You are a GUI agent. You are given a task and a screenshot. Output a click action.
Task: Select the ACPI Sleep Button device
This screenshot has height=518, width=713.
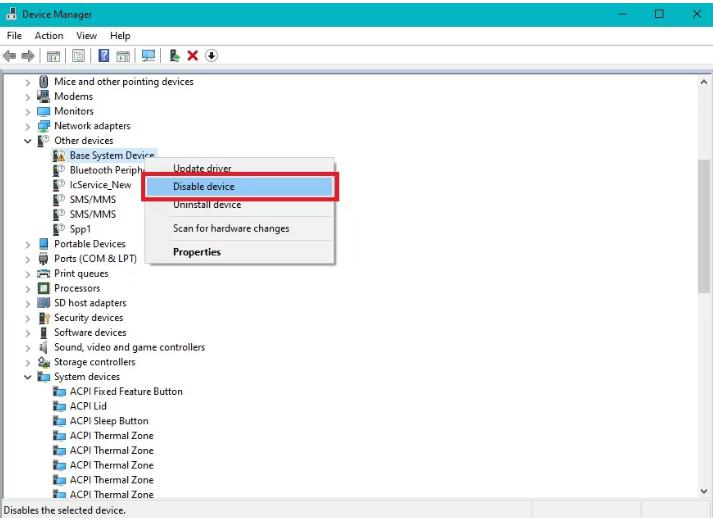[x=109, y=421]
